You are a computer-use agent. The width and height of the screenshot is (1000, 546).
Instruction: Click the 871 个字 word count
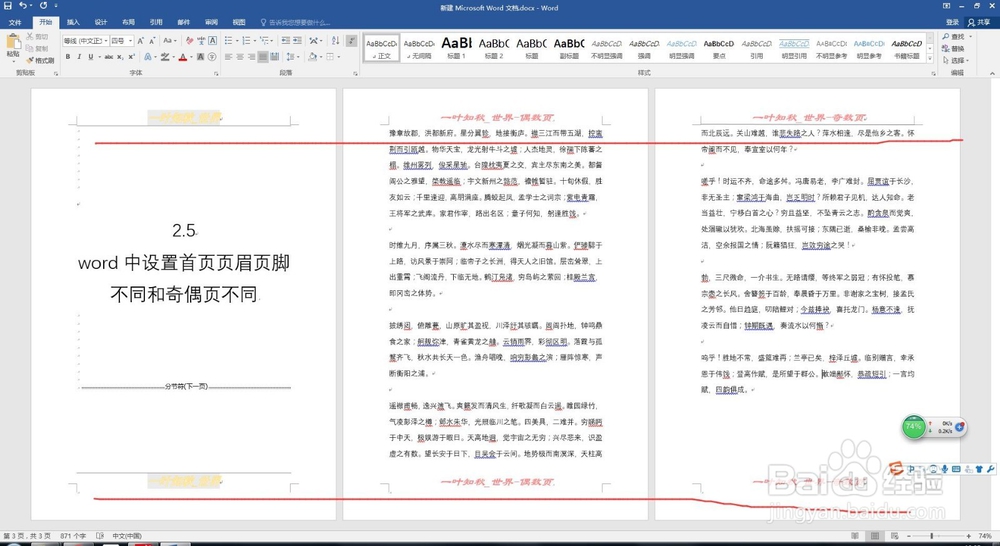73,536
